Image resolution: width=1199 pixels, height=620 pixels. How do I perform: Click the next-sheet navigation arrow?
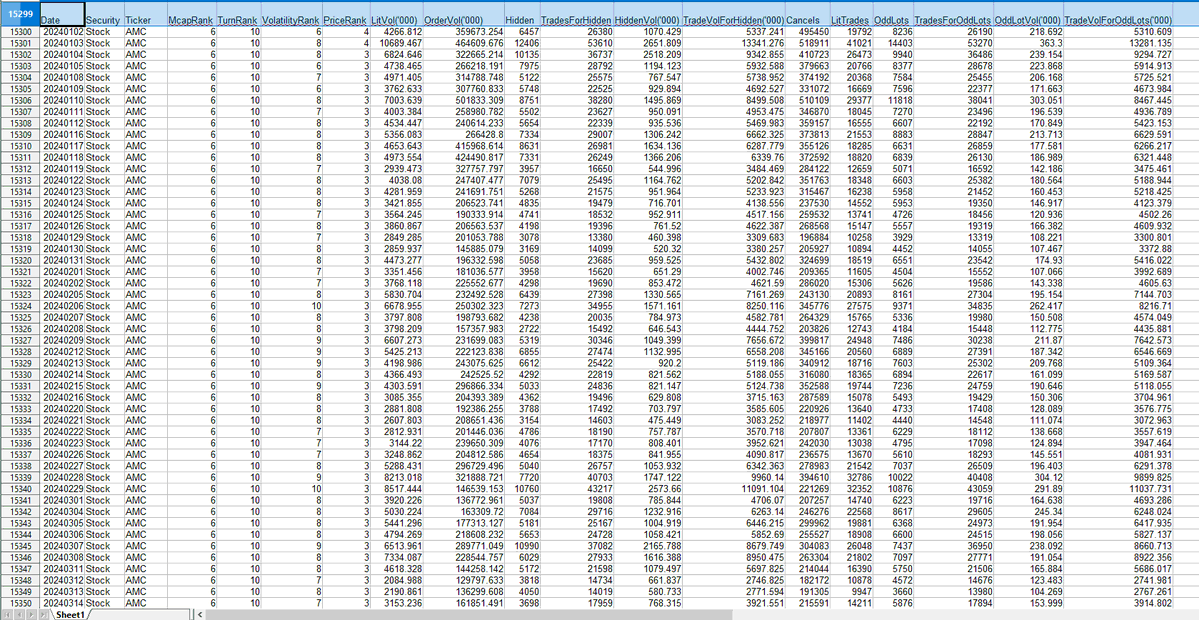click(31, 613)
